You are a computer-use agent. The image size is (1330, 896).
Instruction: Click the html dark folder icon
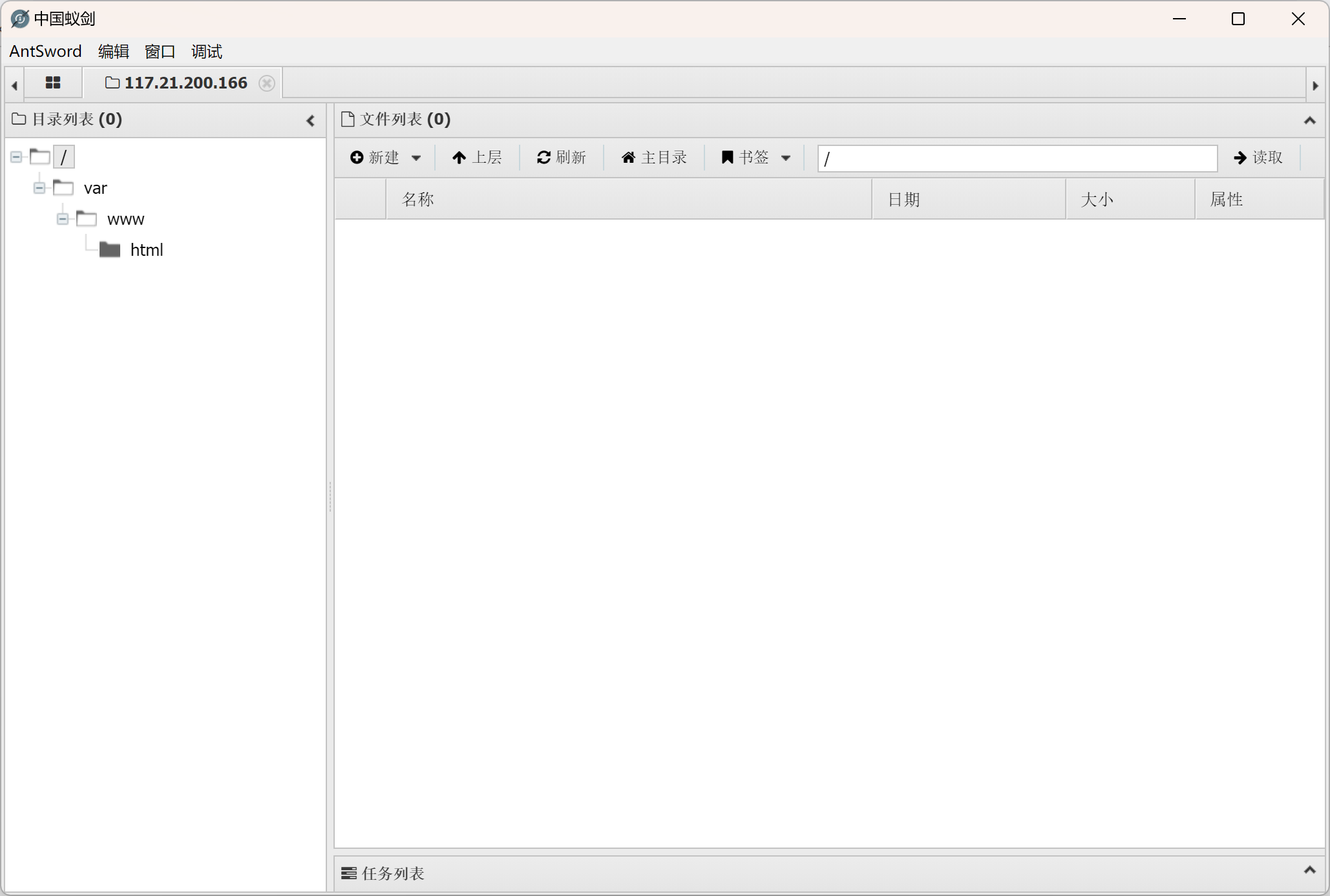click(x=110, y=249)
